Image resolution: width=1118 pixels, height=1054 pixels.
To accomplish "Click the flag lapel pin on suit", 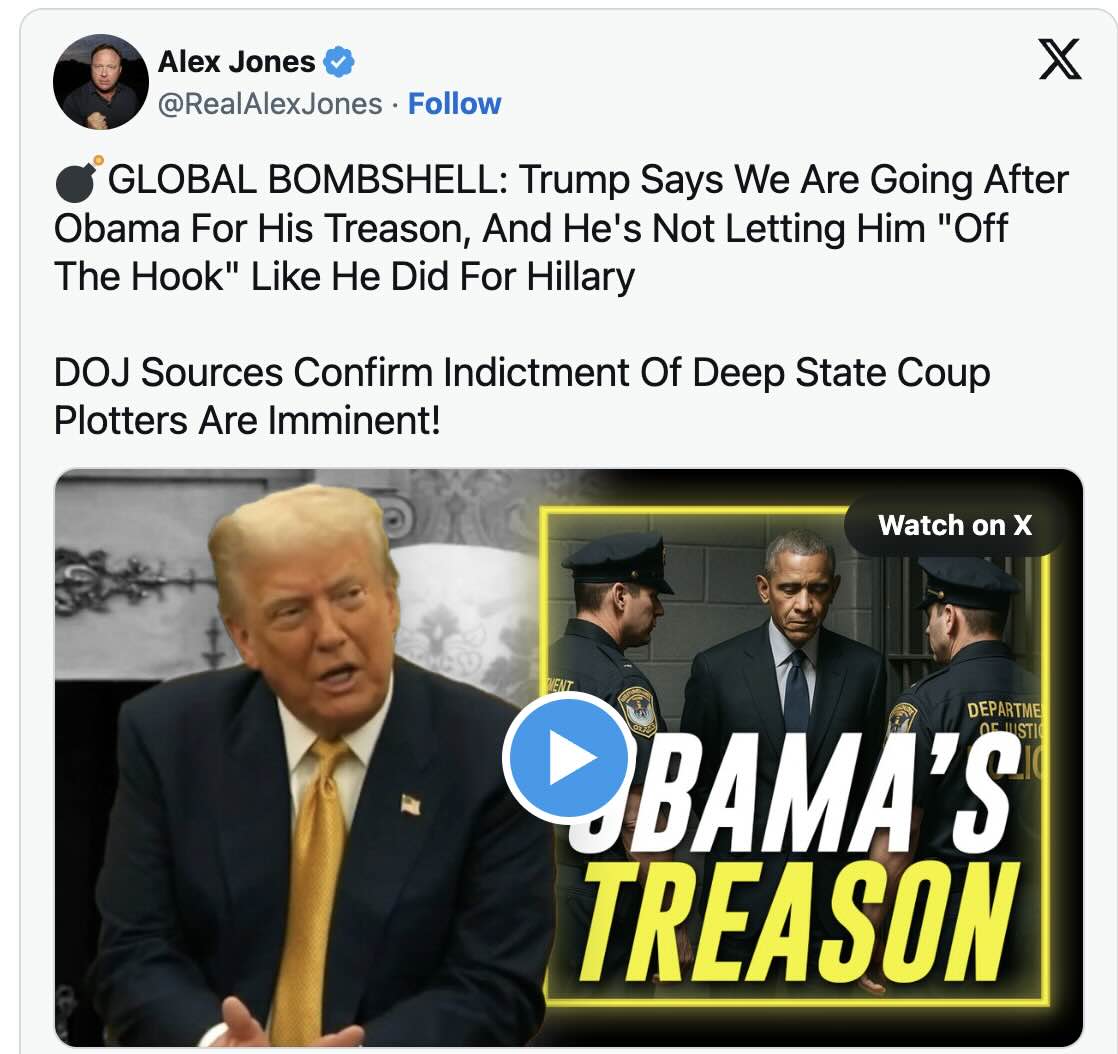I will (411, 804).
